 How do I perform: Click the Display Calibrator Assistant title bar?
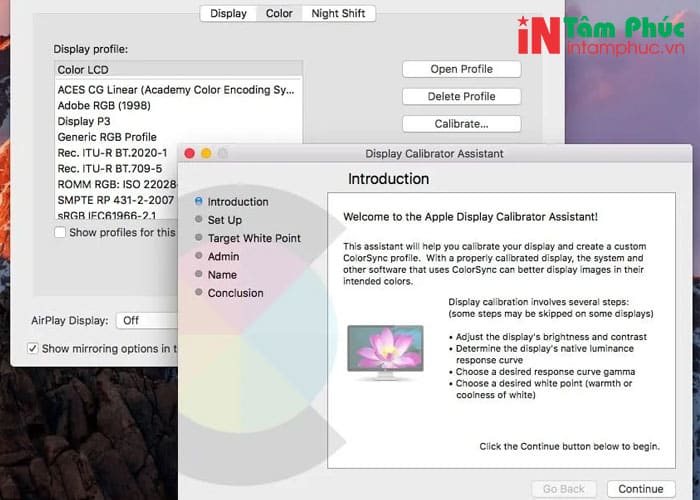pos(434,154)
